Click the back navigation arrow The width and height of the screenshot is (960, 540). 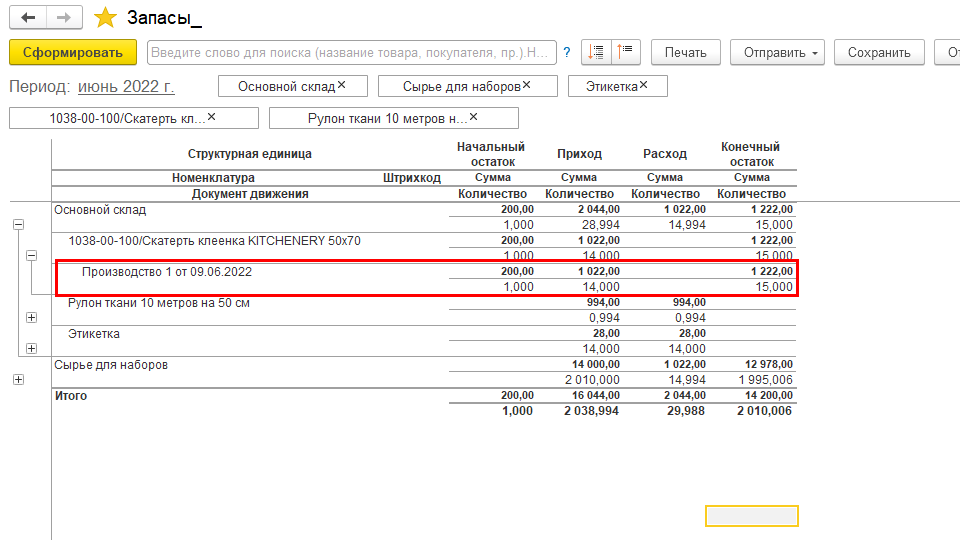point(28,18)
